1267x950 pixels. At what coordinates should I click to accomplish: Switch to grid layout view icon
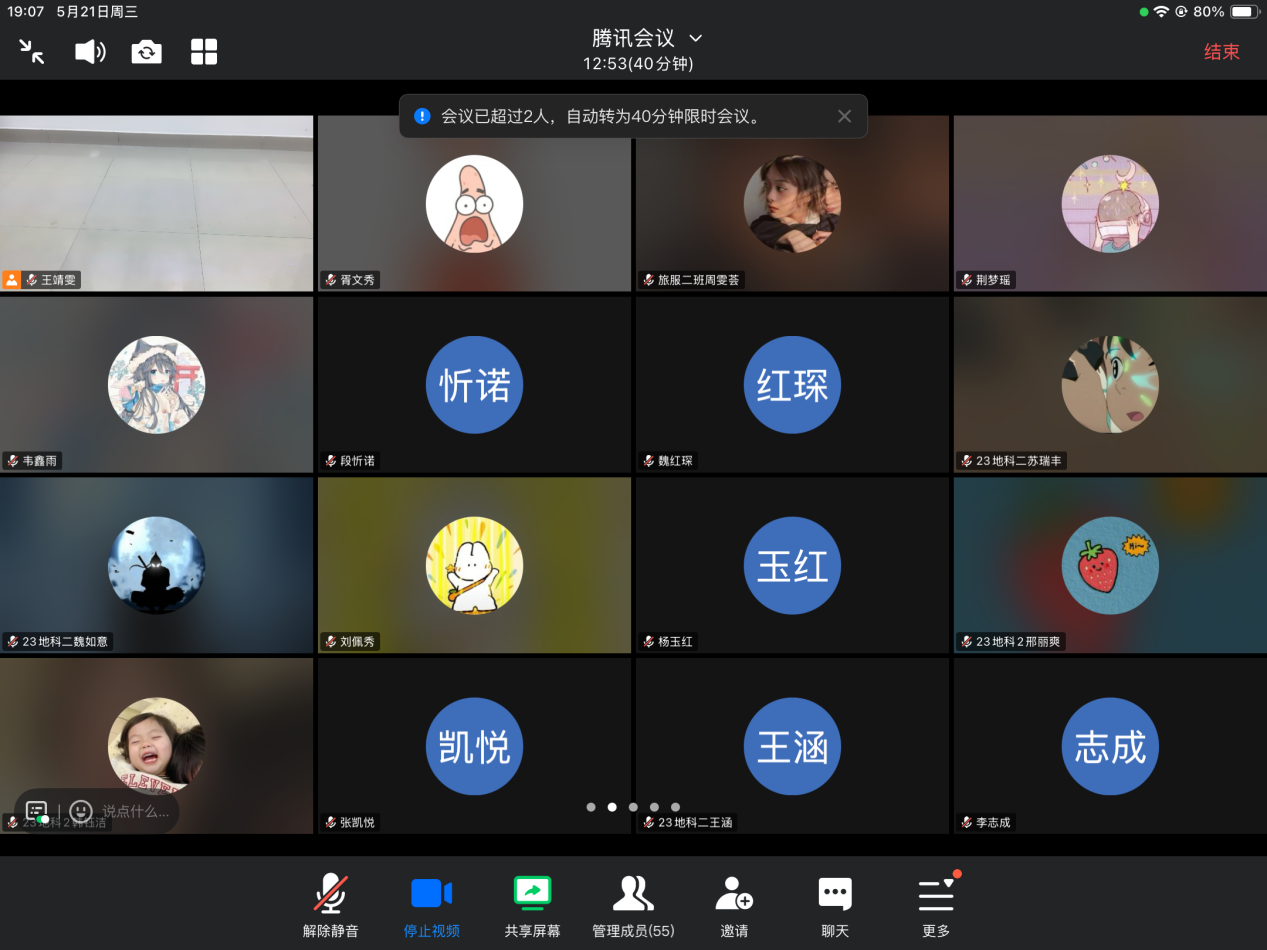tap(204, 52)
